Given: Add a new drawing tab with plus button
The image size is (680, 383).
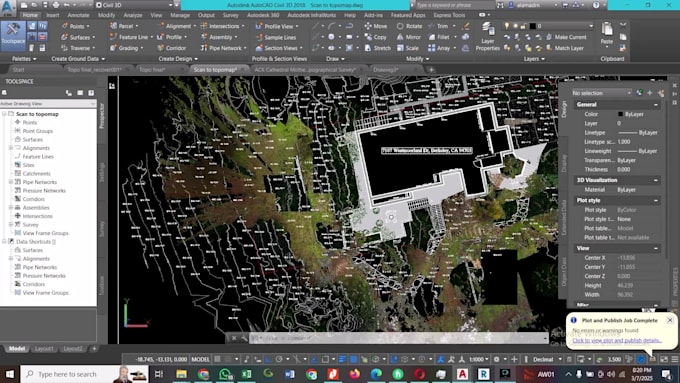Looking at the screenshot, I should coord(431,69).
